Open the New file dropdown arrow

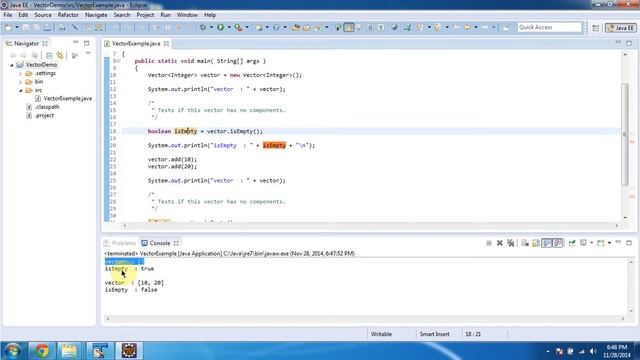click(17, 27)
